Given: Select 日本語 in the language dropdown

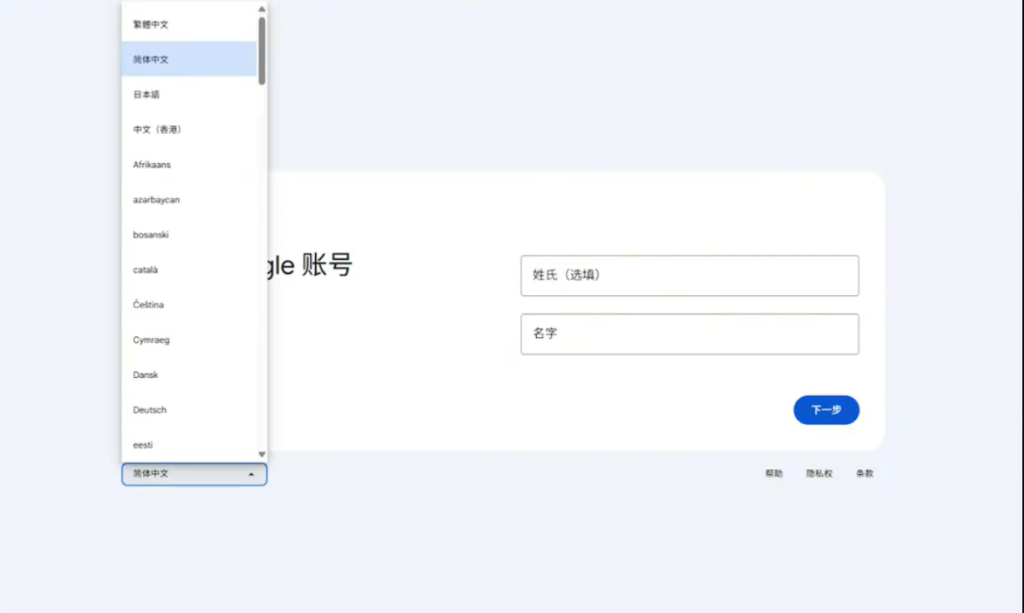Looking at the screenshot, I should click(x=147, y=94).
